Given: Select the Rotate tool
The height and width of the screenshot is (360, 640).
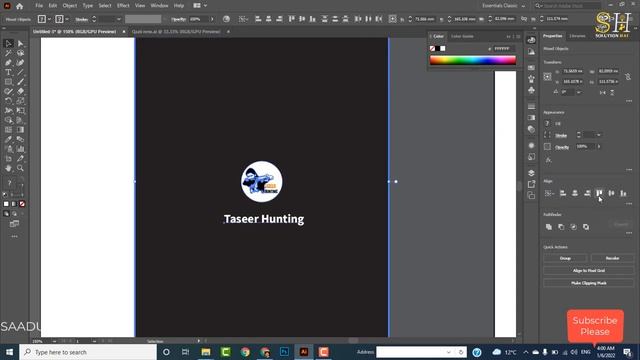Looking at the screenshot, I should click(9, 101).
